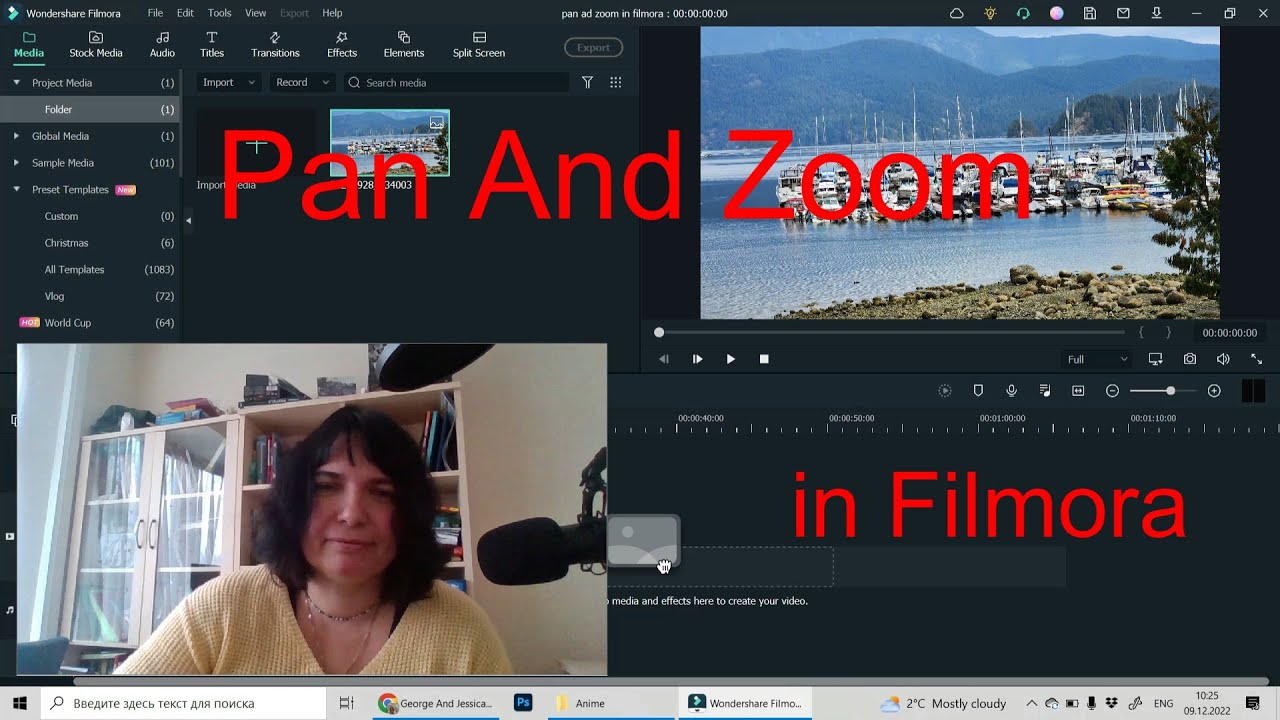
Task: Click the mark out bracket
Action: click(x=1168, y=332)
